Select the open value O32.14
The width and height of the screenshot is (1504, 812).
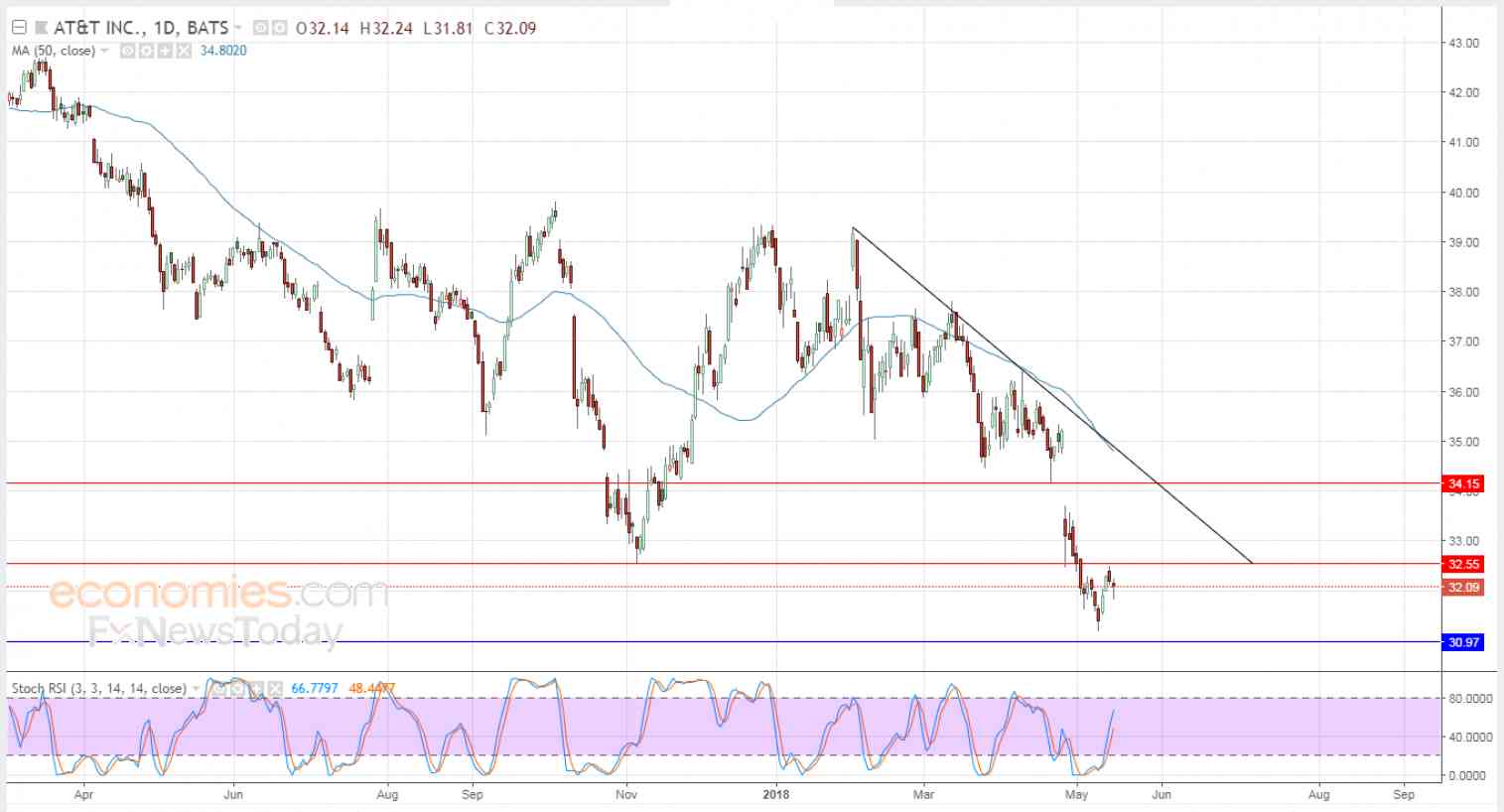[323, 28]
